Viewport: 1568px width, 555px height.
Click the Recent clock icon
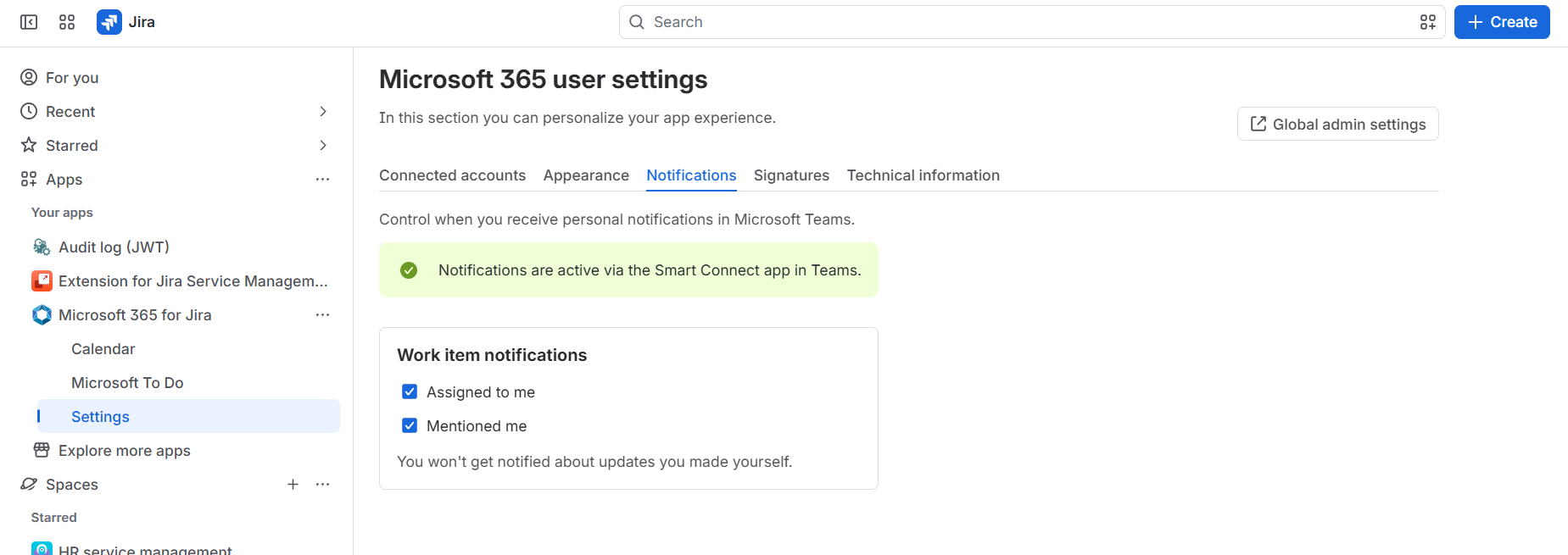point(29,111)
